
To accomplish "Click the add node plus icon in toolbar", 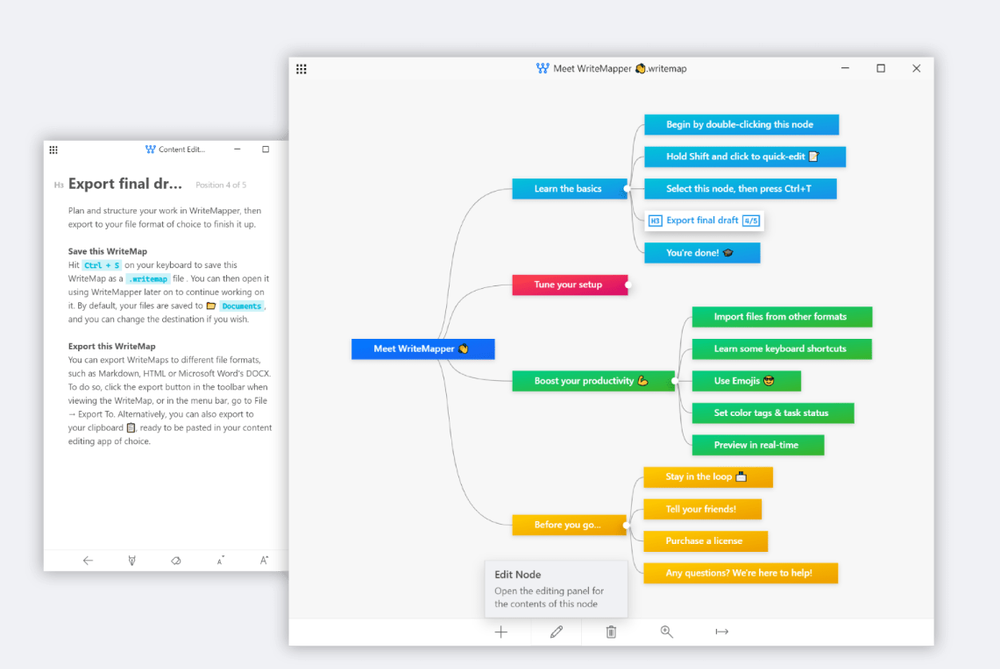I will pos(501,632).
